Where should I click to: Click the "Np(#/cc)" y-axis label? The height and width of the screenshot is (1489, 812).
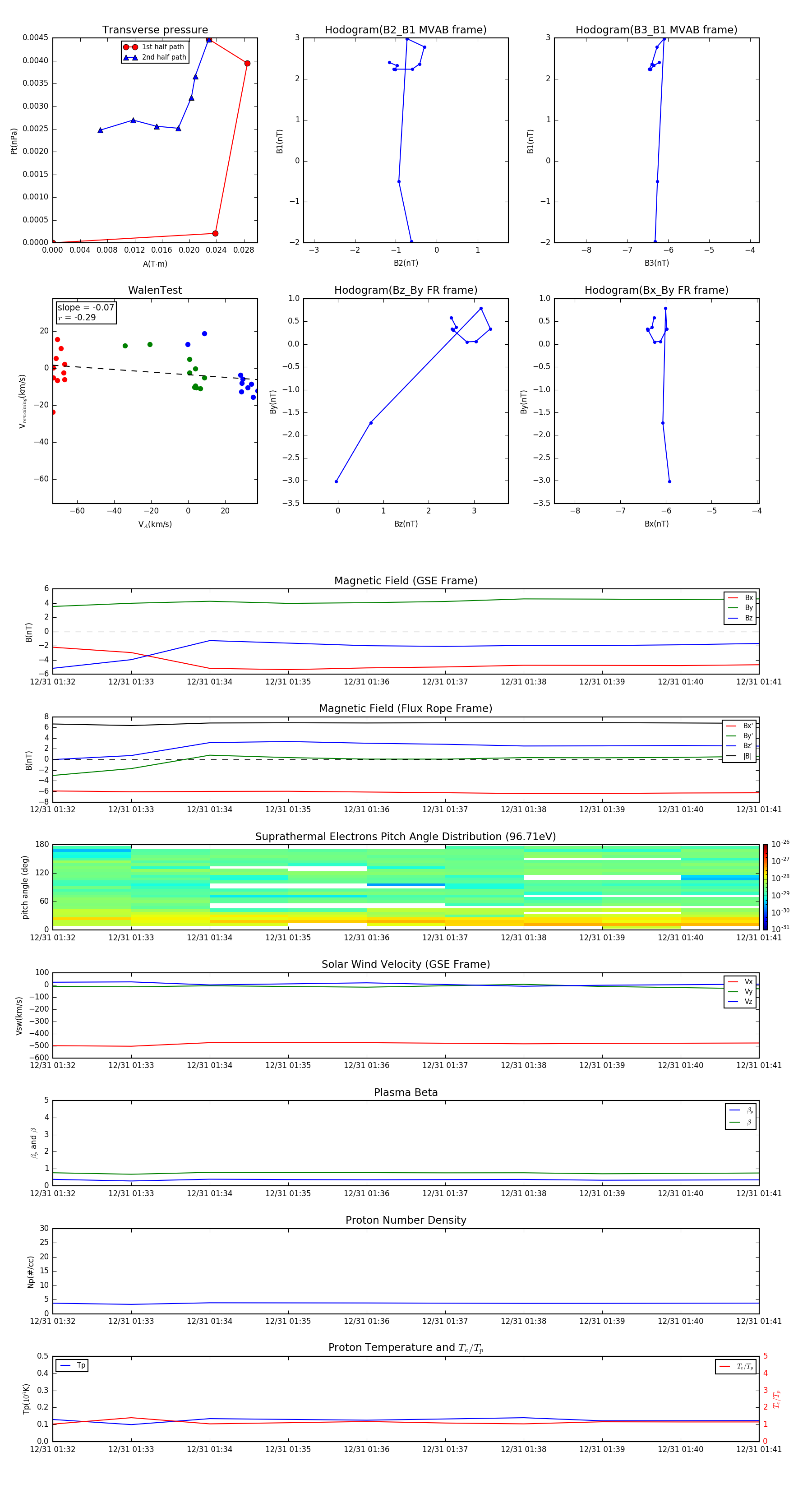[31, 1271]
